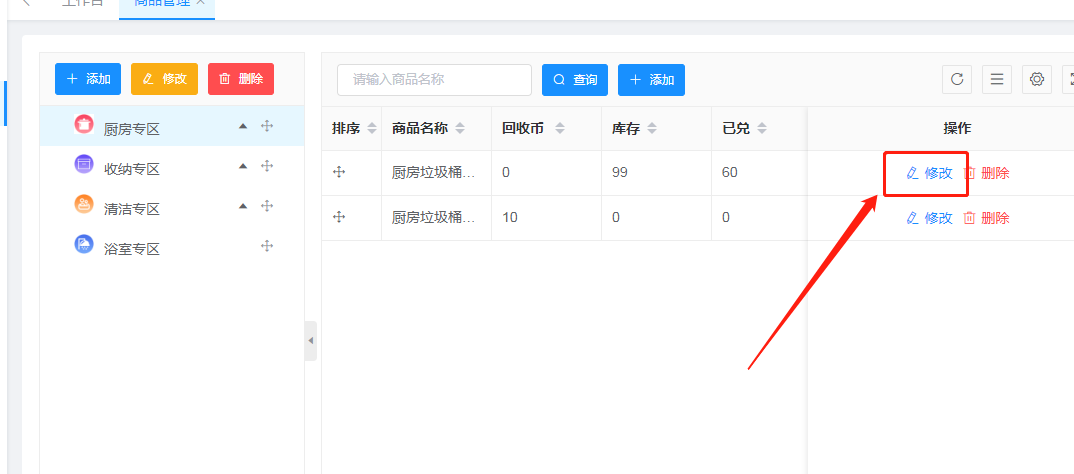The image size is (1074, 474).
Task: Click the red 删除 category button
Action: tap(241, 79)
